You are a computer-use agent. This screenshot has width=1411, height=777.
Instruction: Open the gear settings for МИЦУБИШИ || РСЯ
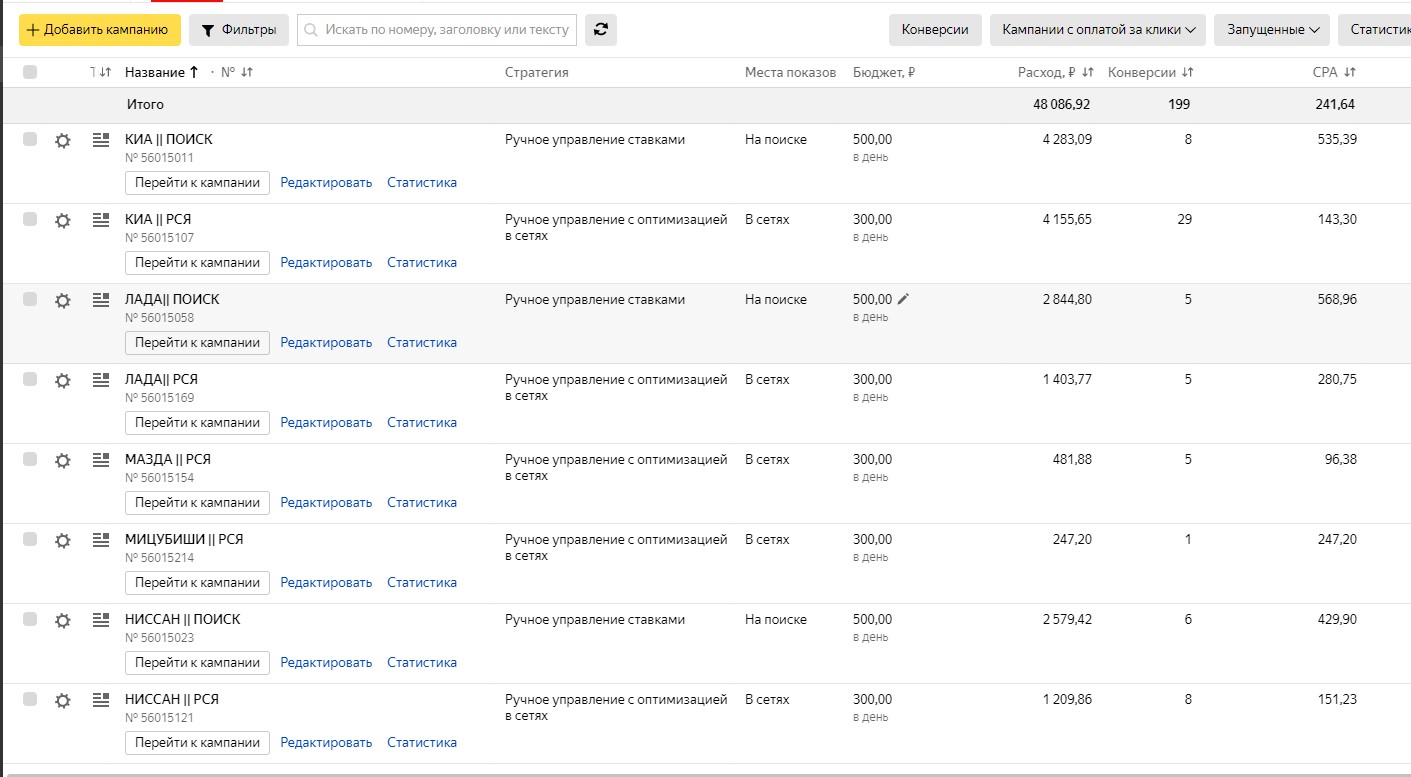tap(63, 541)
